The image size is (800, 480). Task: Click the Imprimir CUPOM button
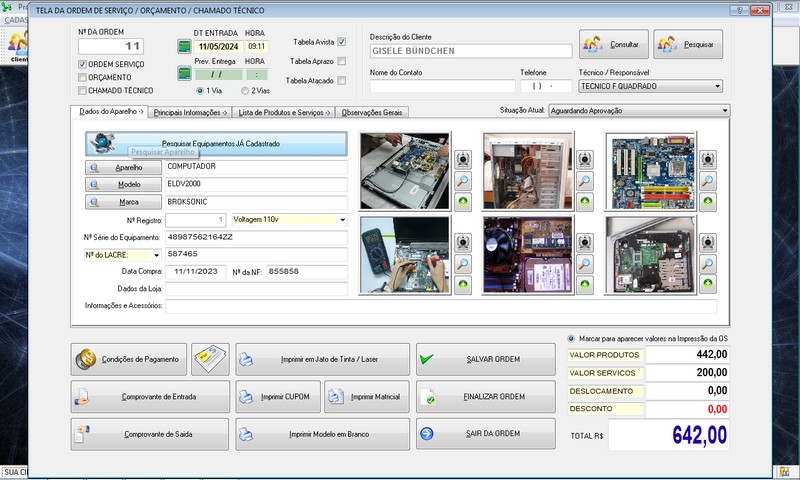[278, 396]
